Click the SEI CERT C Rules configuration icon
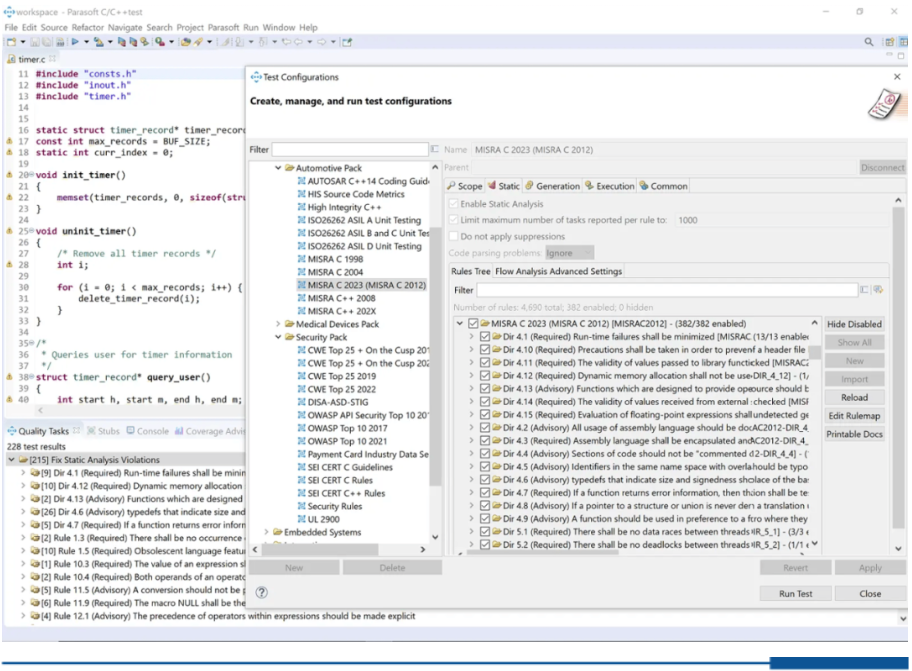 click(x=301, y=480)
